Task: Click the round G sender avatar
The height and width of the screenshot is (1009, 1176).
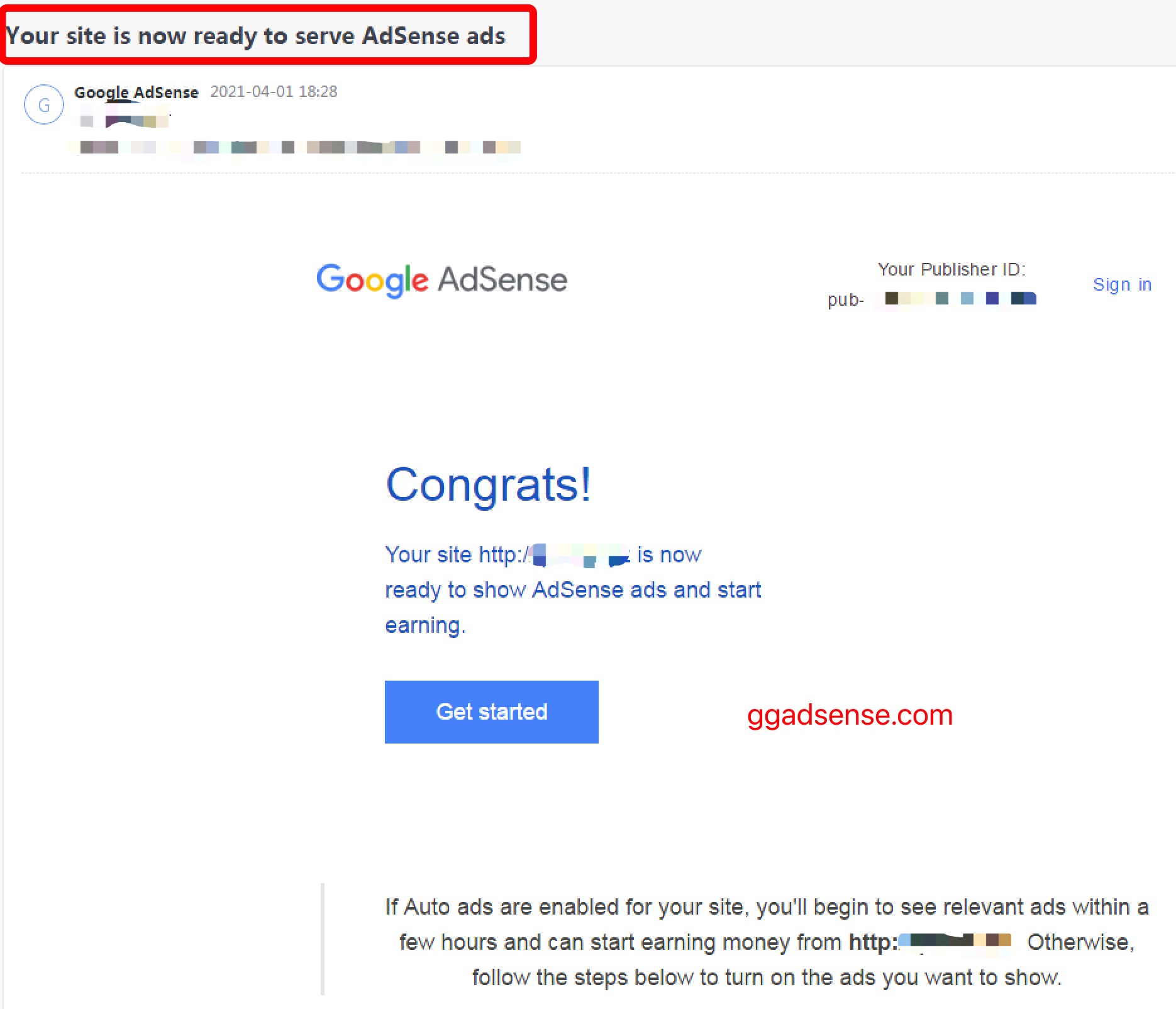Action: (43, 104)
